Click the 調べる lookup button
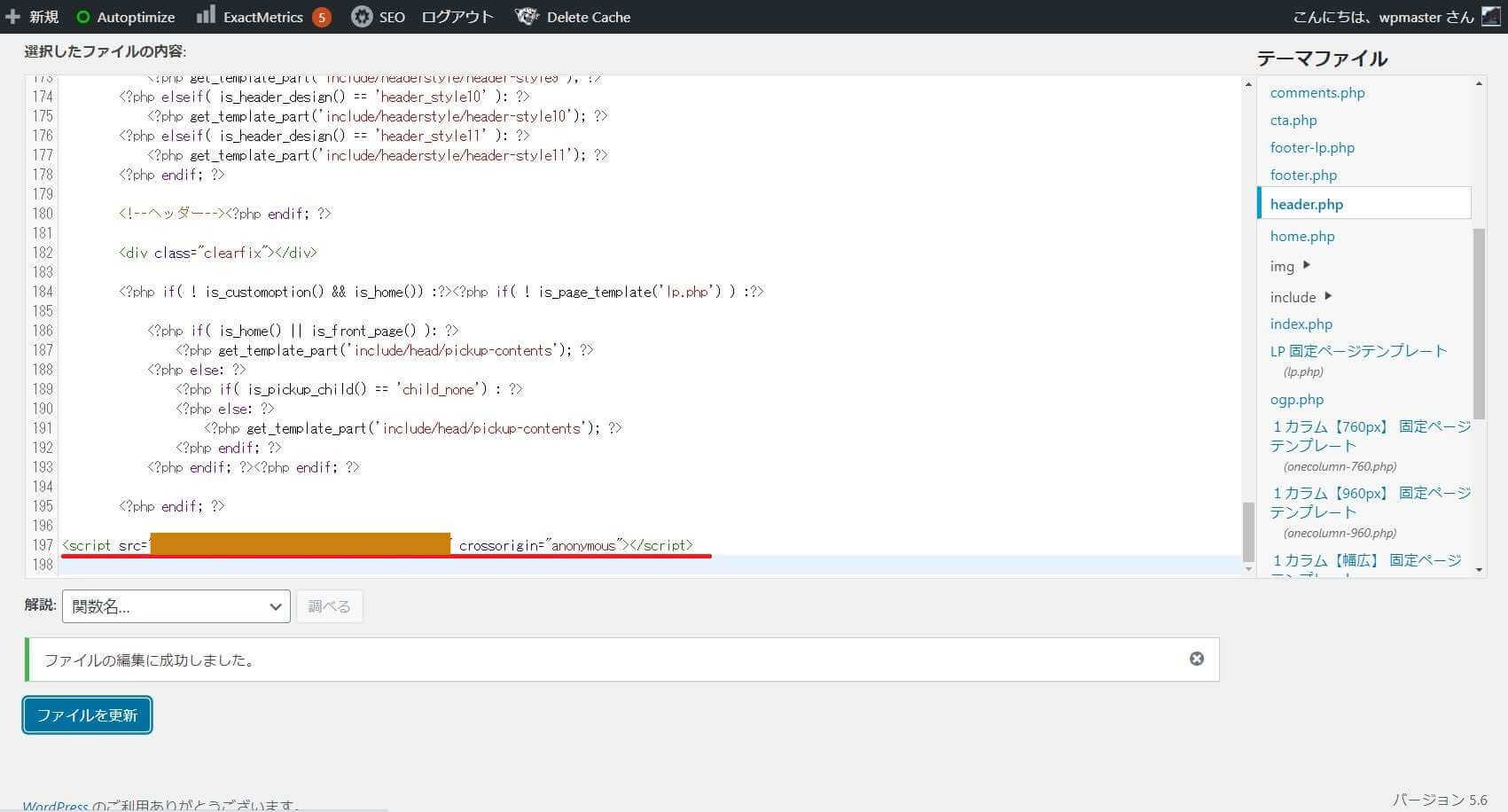The image size is (1508, 812). tap(329, 606)
